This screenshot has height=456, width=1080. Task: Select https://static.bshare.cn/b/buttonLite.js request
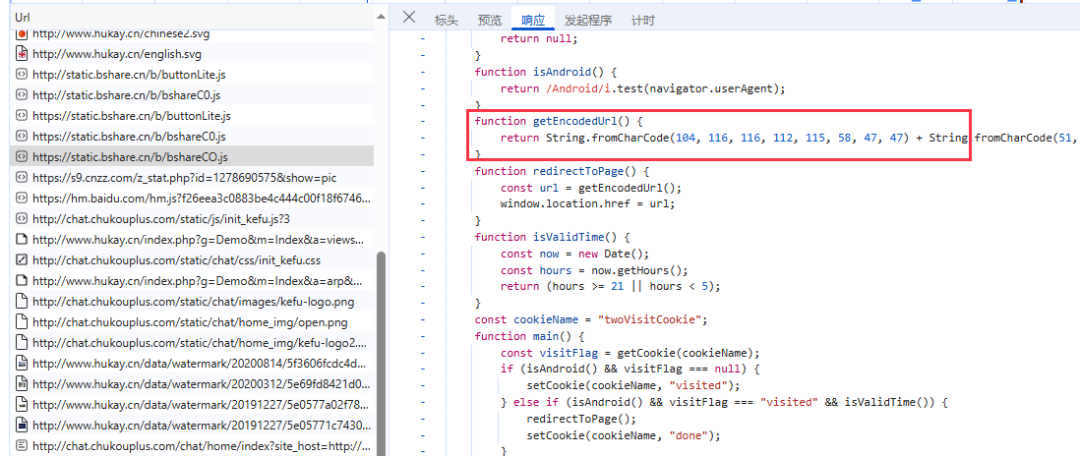coord(192,116)
